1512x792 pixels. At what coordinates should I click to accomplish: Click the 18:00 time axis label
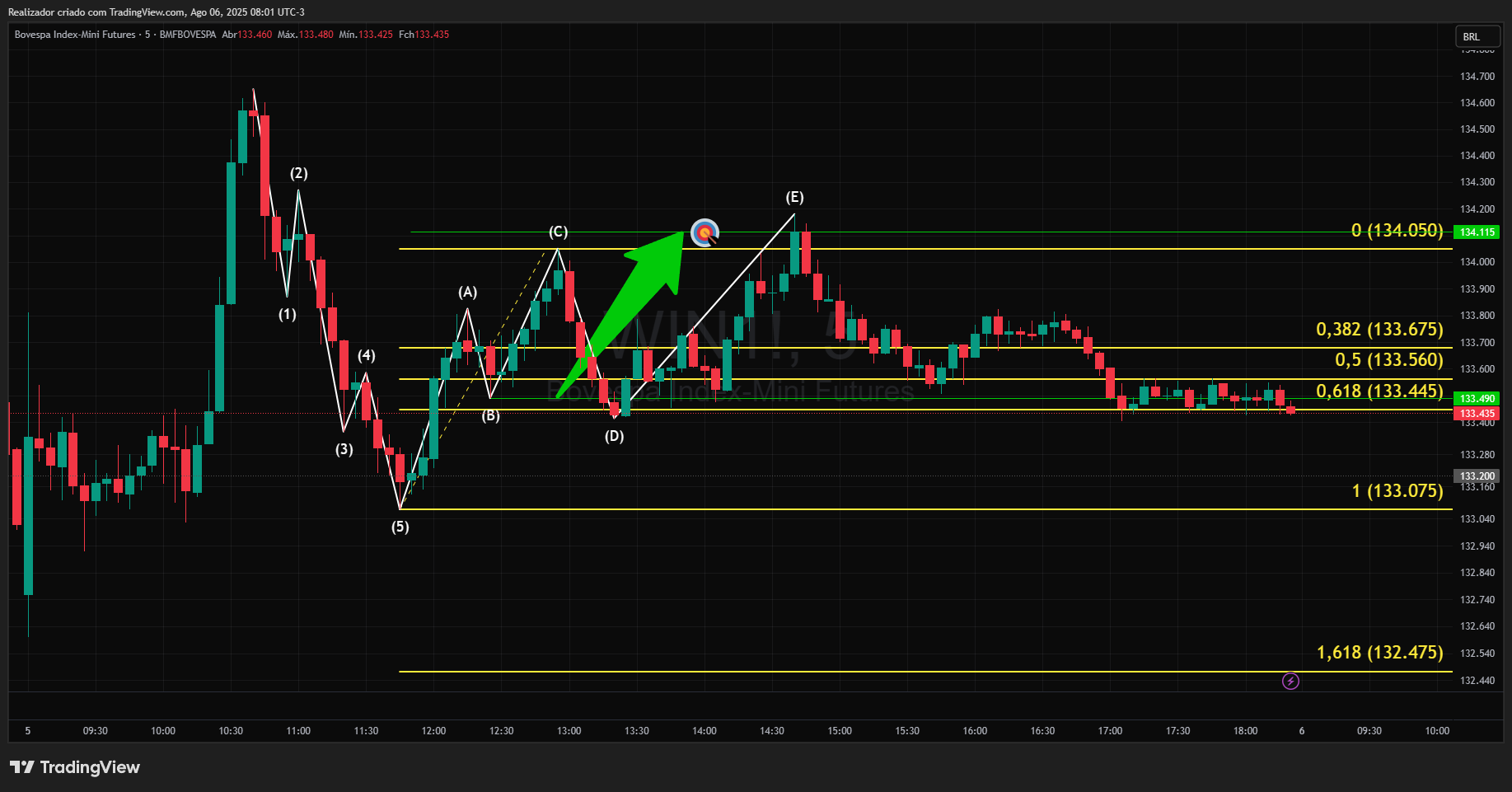pyautogui.click(x=1245, y=731)
